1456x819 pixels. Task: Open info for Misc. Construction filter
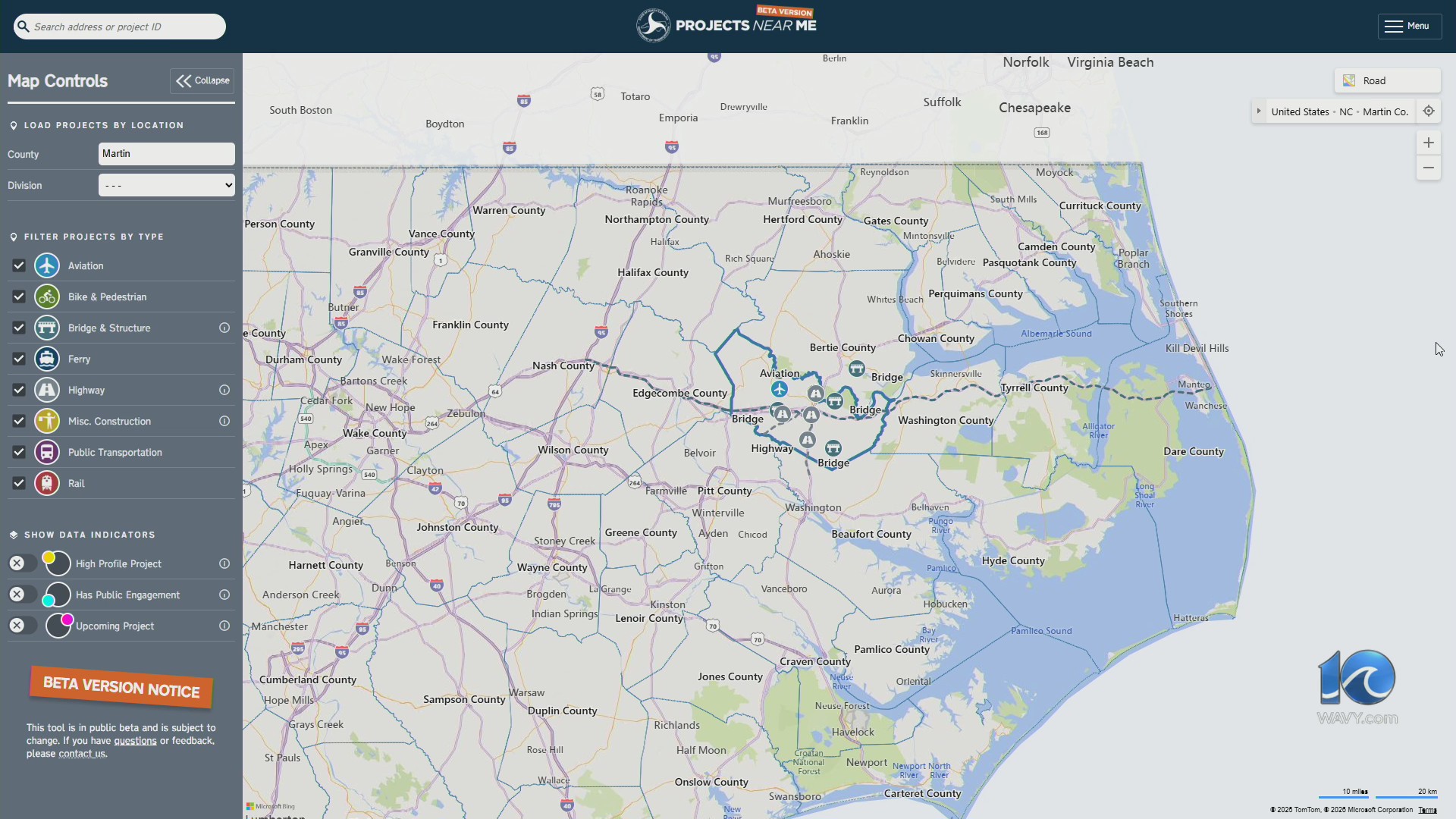[224, 422]
